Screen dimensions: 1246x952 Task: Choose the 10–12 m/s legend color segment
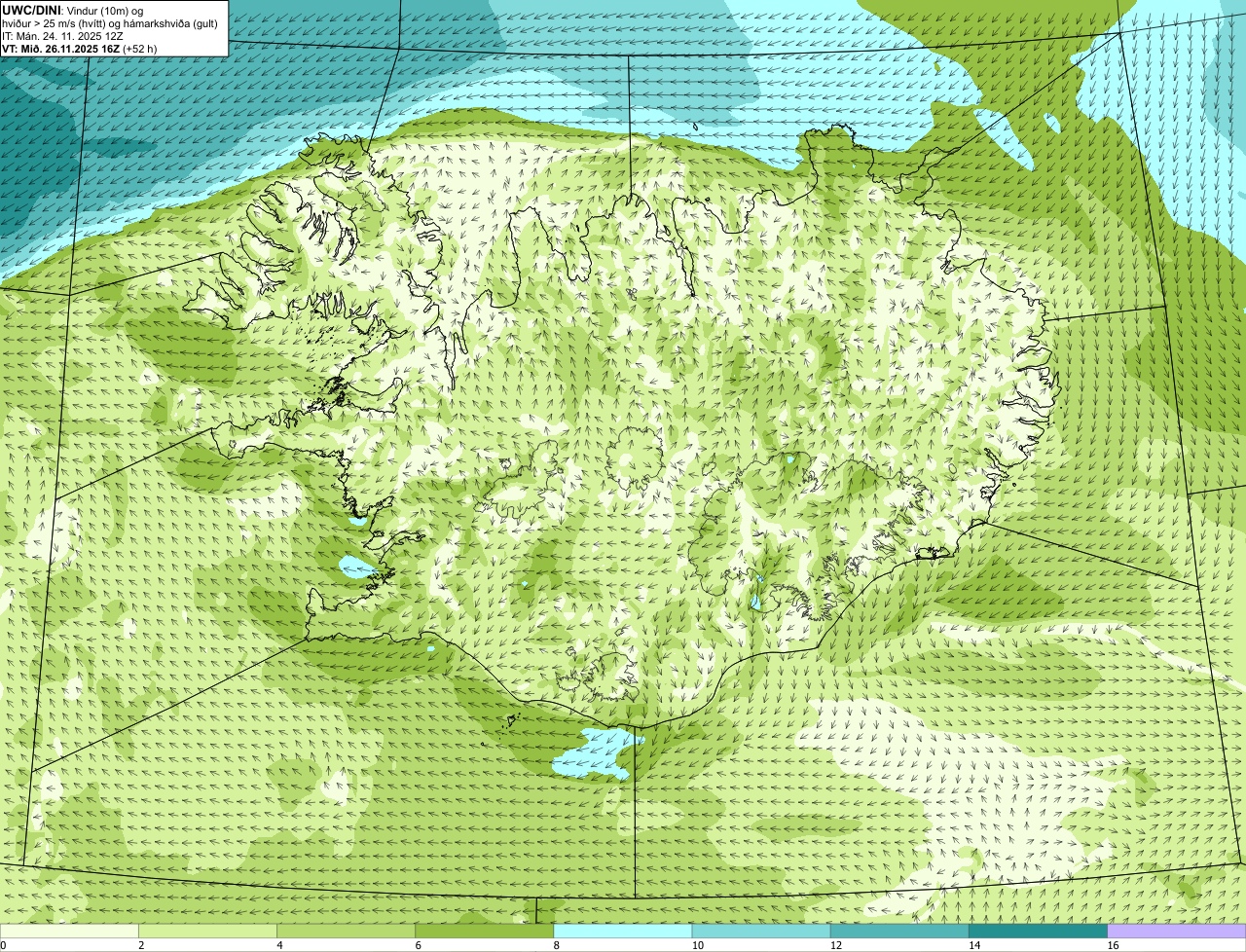point(761,932)
